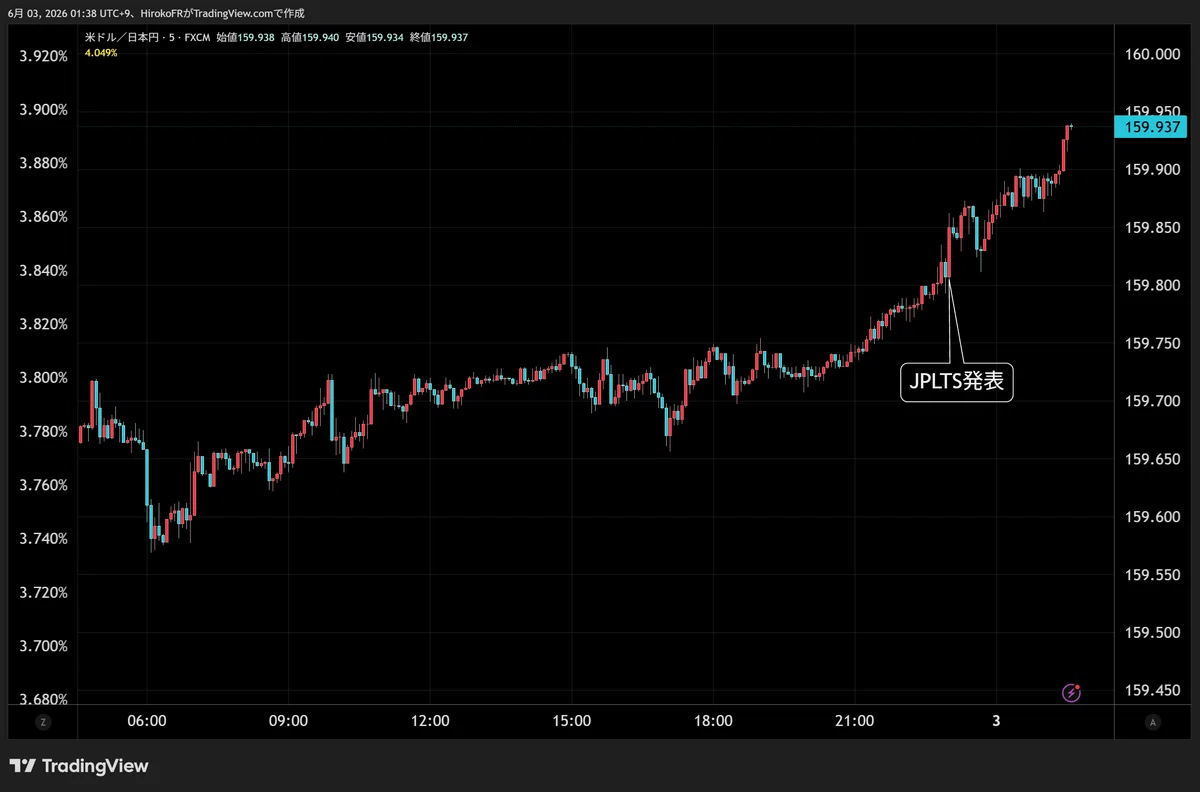Screen dimensions: 1200x792
Task: Click the date label '3' on time axis
Action: [x=997, y=721]
